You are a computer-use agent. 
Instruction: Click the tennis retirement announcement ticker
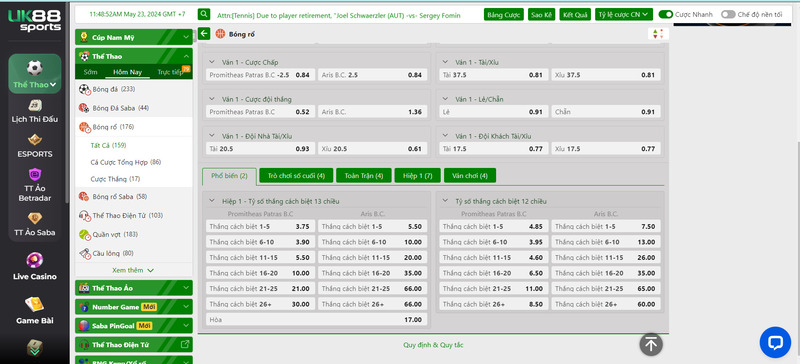coord(339,15)
